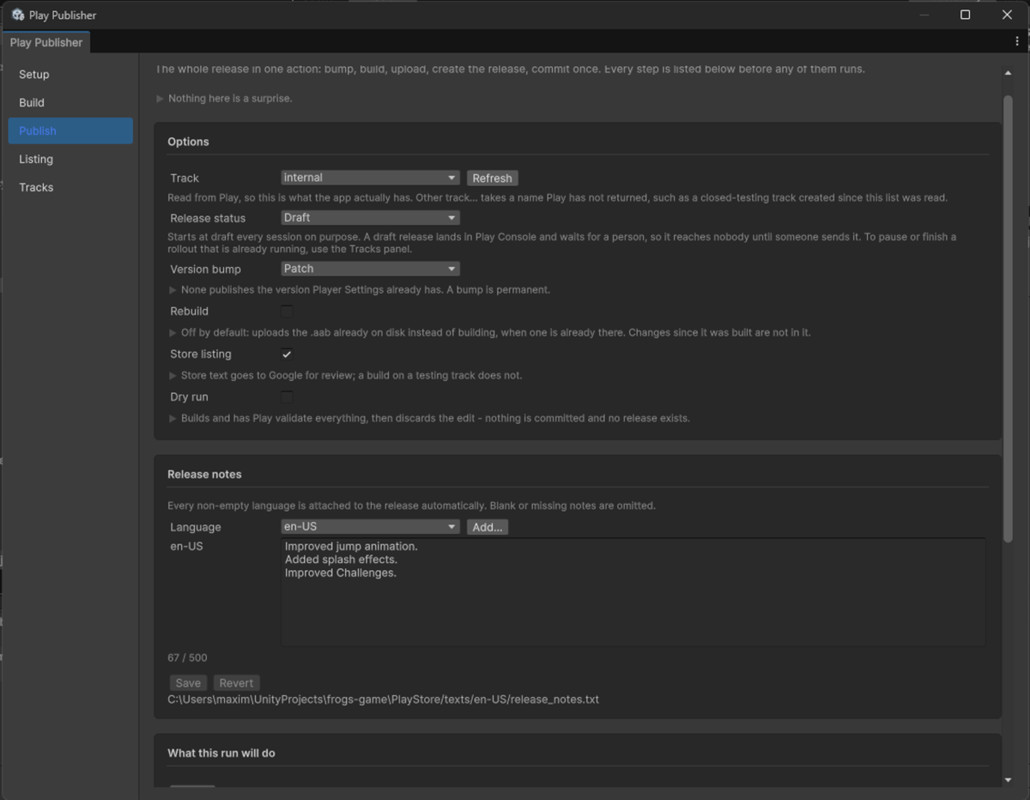Open the Build section in sidebar

[x=70, y=102]
